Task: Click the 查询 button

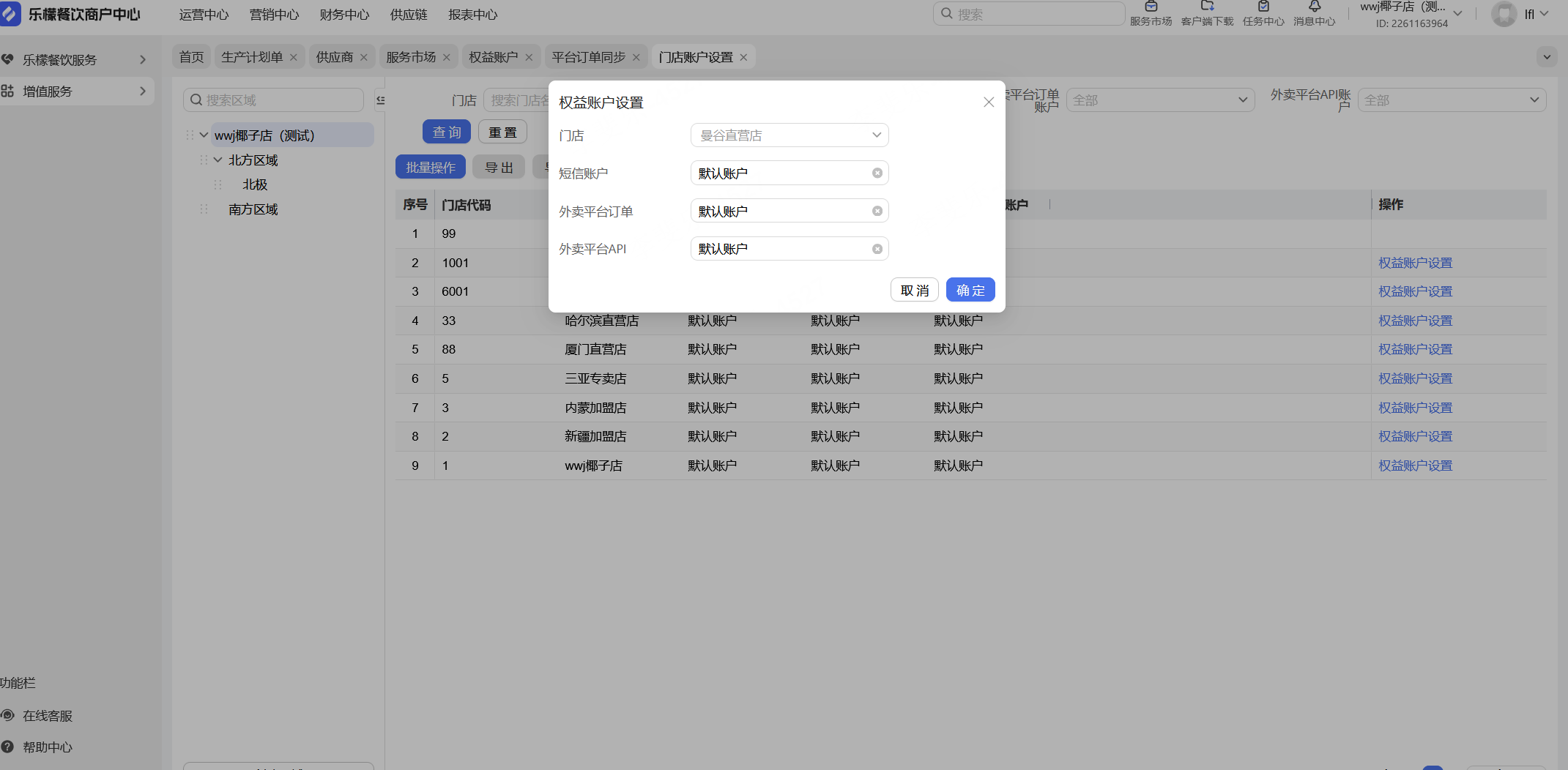Action: 447,132
